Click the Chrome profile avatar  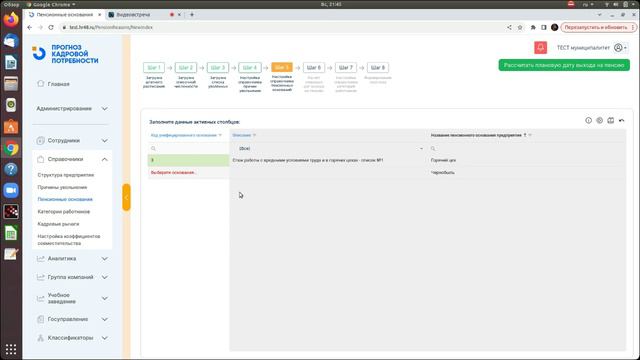[554, 27]
